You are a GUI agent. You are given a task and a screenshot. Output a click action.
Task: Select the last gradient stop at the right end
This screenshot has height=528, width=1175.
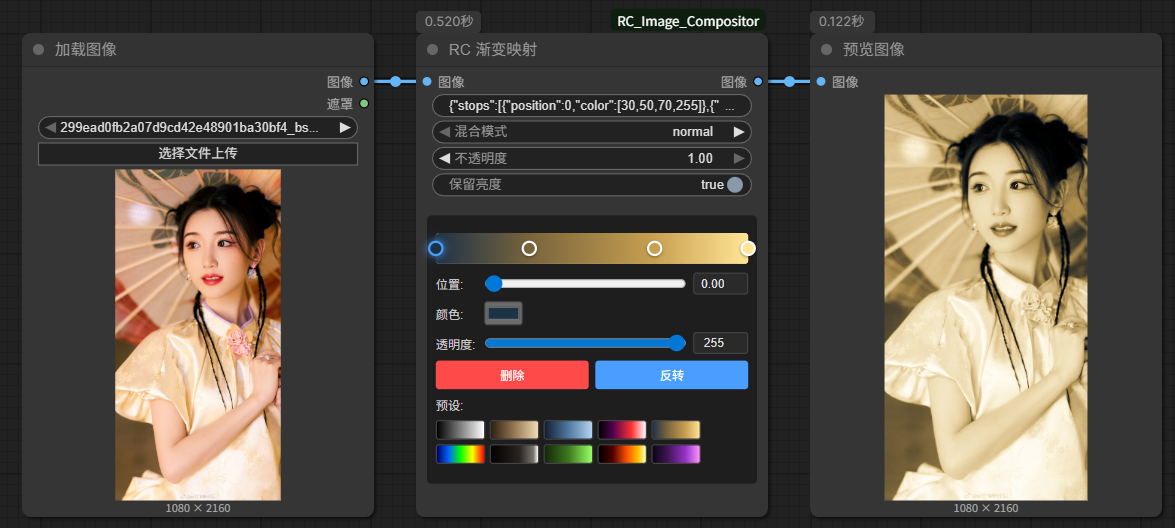tap(748, 248)
